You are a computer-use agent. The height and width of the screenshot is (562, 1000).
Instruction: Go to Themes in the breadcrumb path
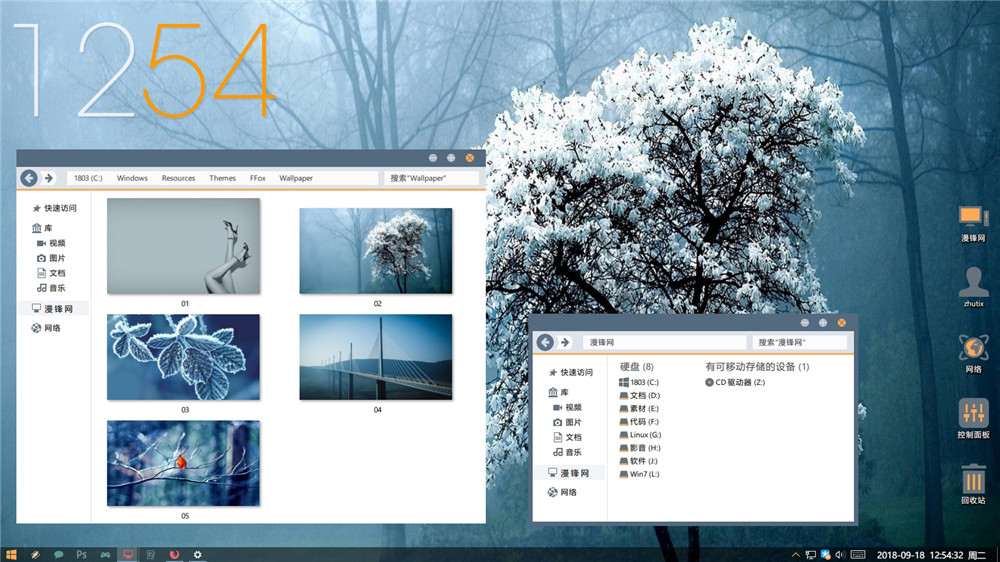point(222,178)
